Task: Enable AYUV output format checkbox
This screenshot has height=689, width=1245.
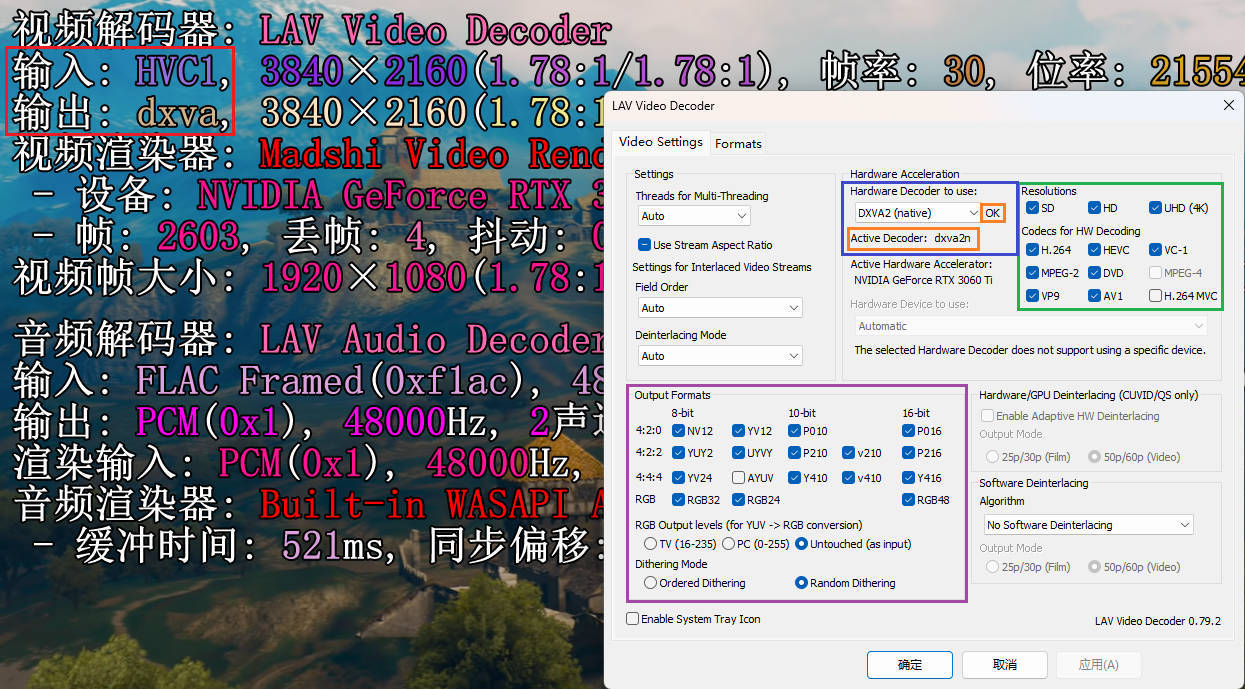Action: tap(737, 478)
